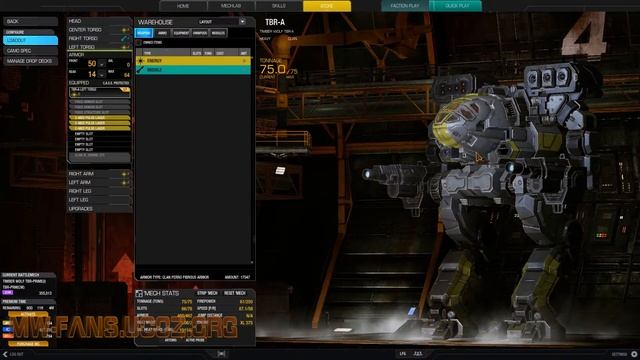This screenshot has height=360, width=640.
Task: Open MANAGE DROP DECKS
Action: click(x=30, y=61)
